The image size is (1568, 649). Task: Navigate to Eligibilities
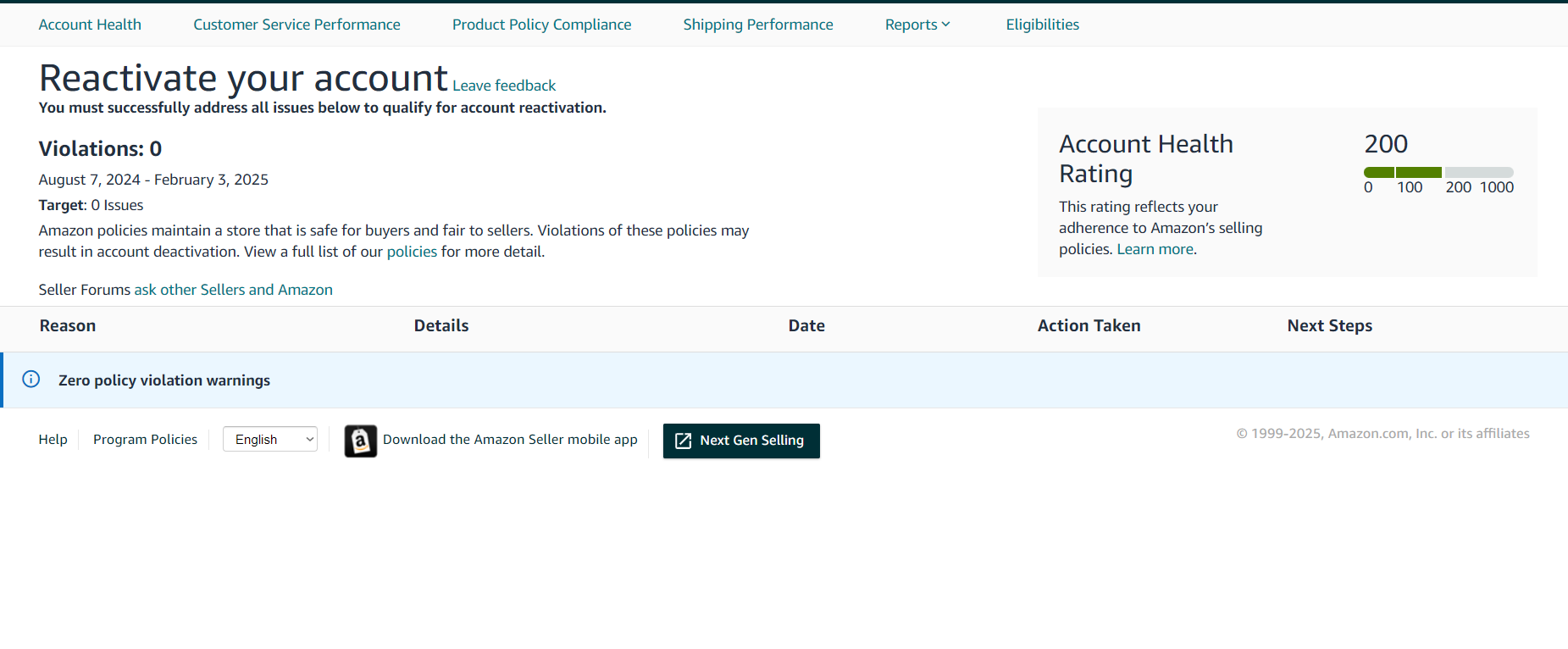tap(1043, 25)
